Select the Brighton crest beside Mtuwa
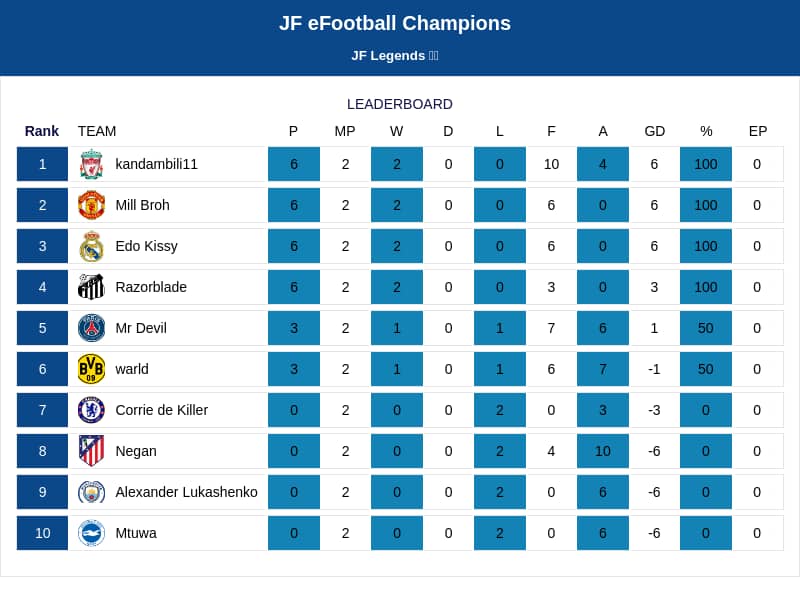800x601 pixels. coord(91,533)
